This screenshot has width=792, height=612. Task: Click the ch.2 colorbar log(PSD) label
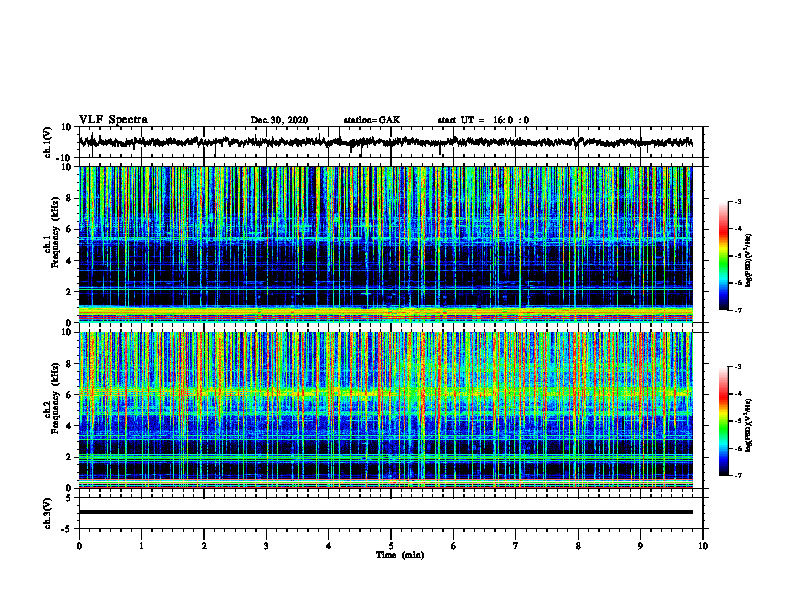click(749, 423)
